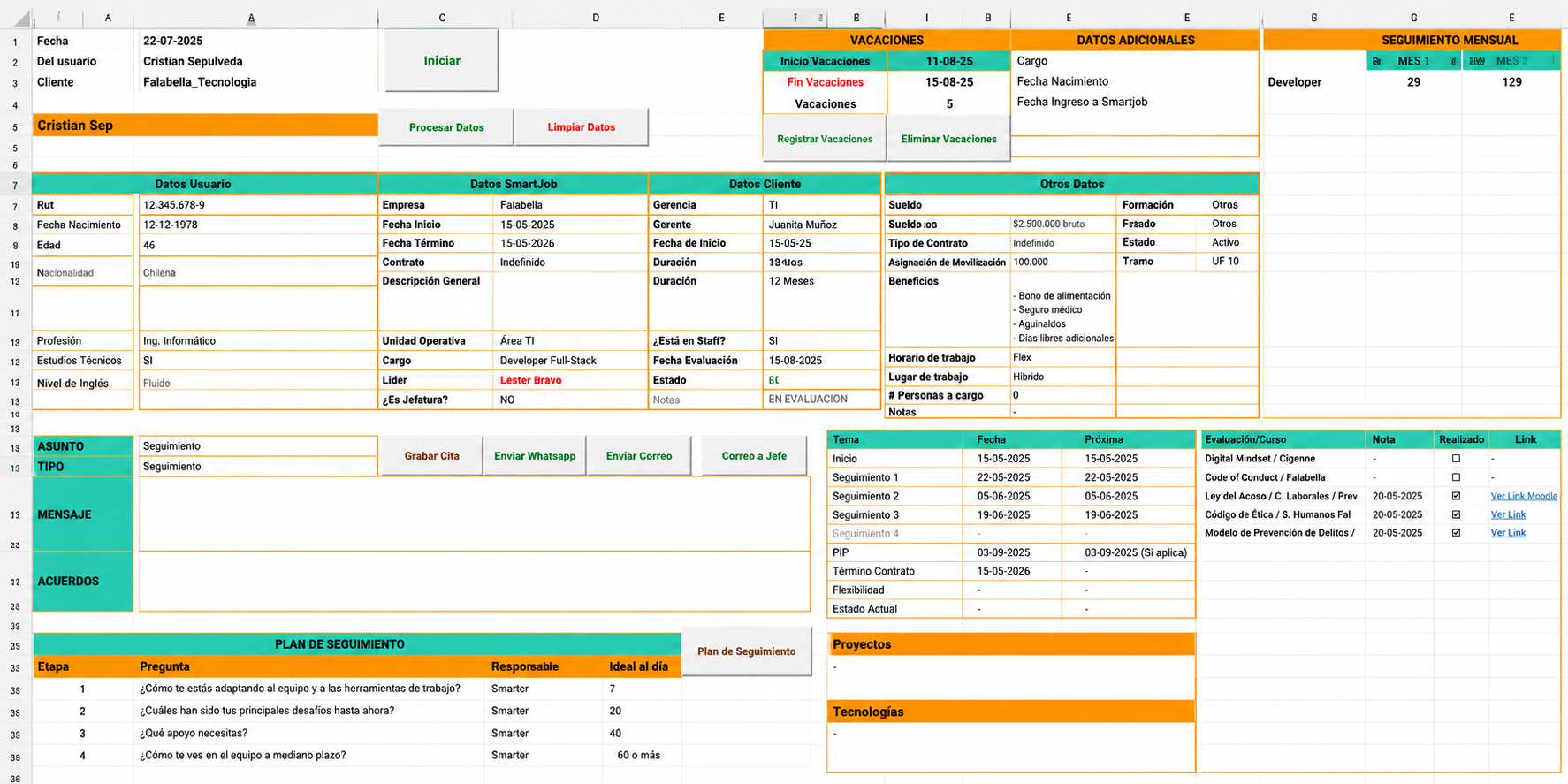
Task: Select the birth date cell 12-12-1978
Action: coord(258,225)
